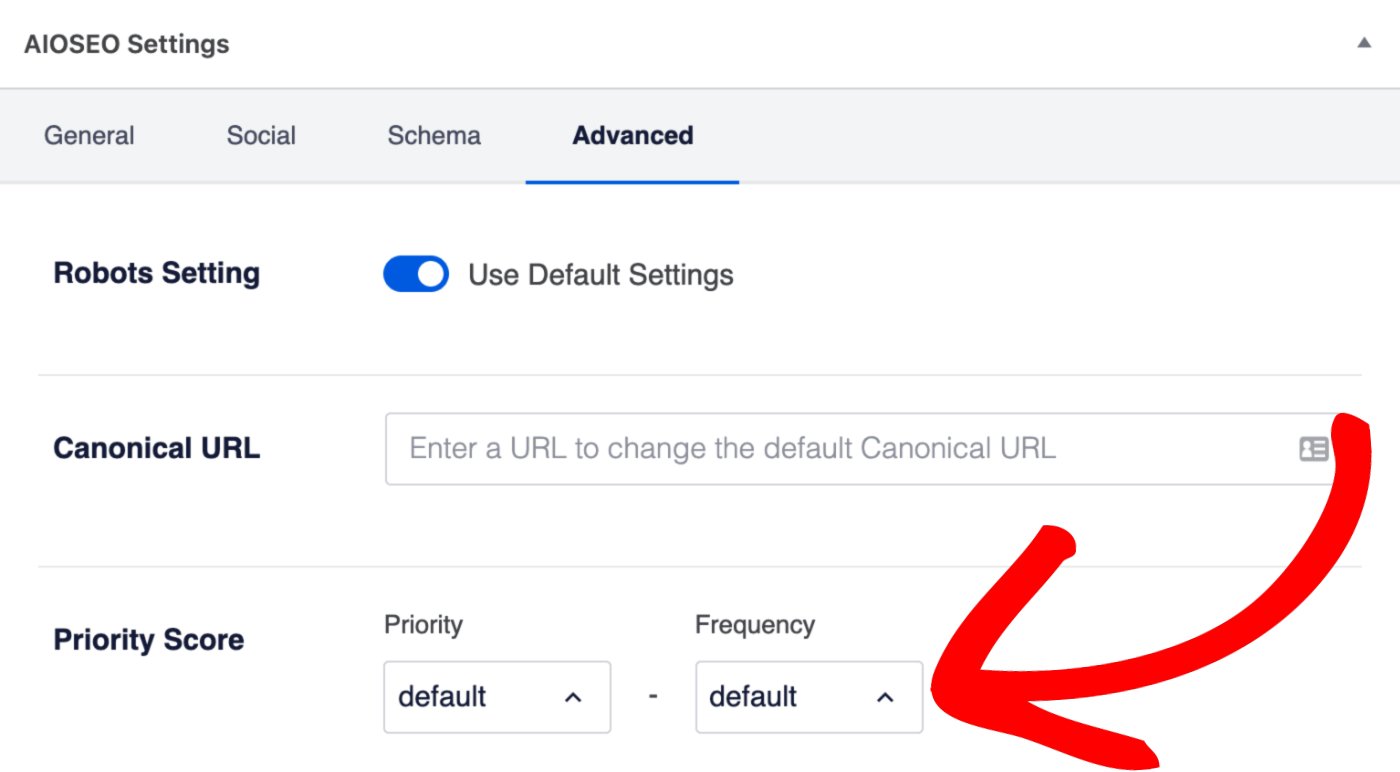This screenshot has height=772, width=1400.
Task: Click the chevron arrow in Frequency dropdown
Action: (x=885, y=698)
